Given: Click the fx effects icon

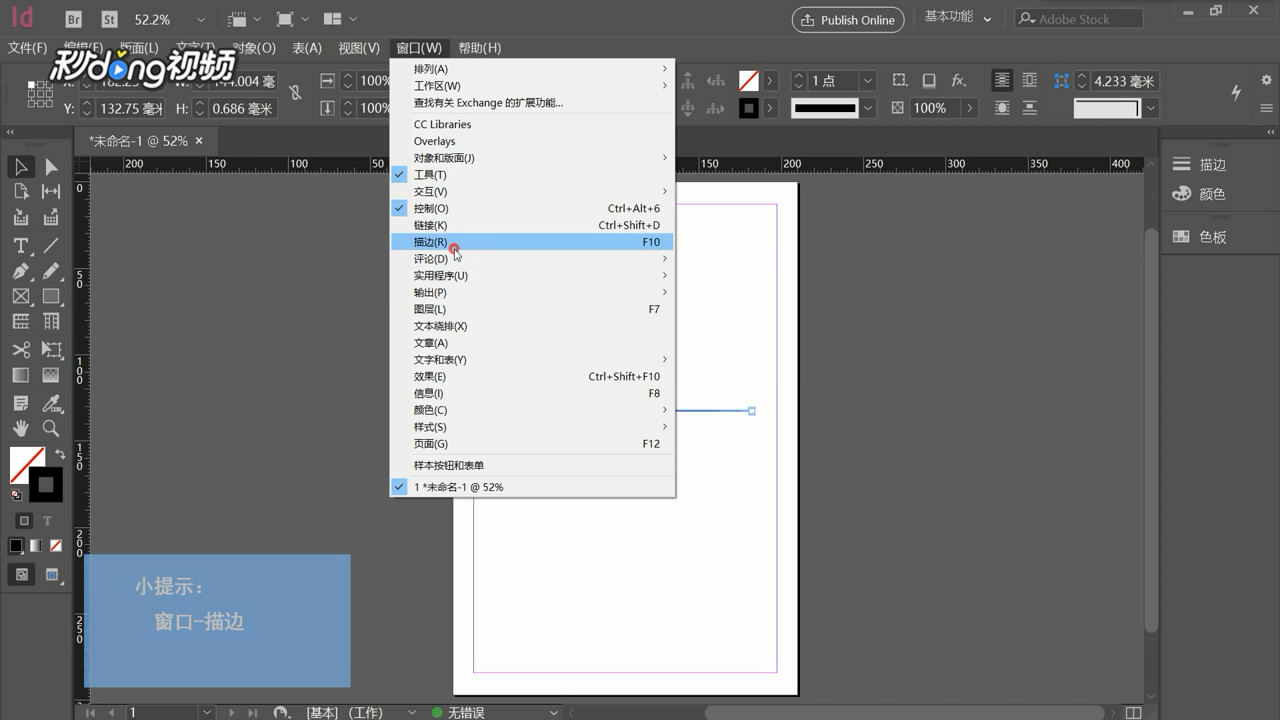Looking at the screenshot, I should pyautogui.click(x=958, y=81).
